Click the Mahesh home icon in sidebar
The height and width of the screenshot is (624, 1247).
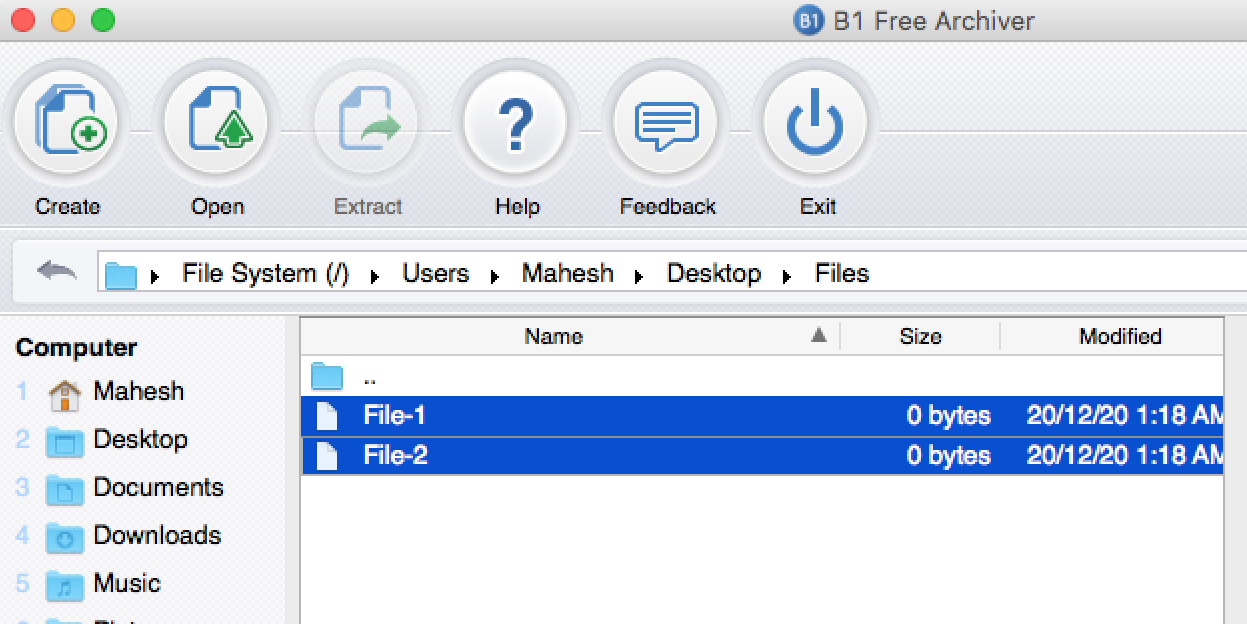click(x=64, y=390)
